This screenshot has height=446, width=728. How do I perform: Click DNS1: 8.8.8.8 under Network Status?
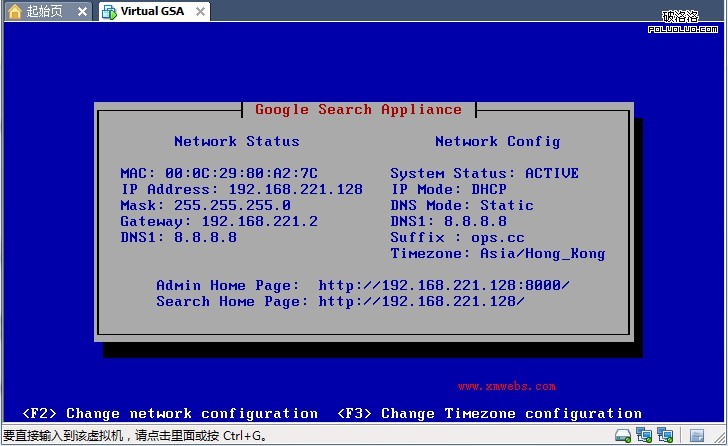(x=178, y=237)
